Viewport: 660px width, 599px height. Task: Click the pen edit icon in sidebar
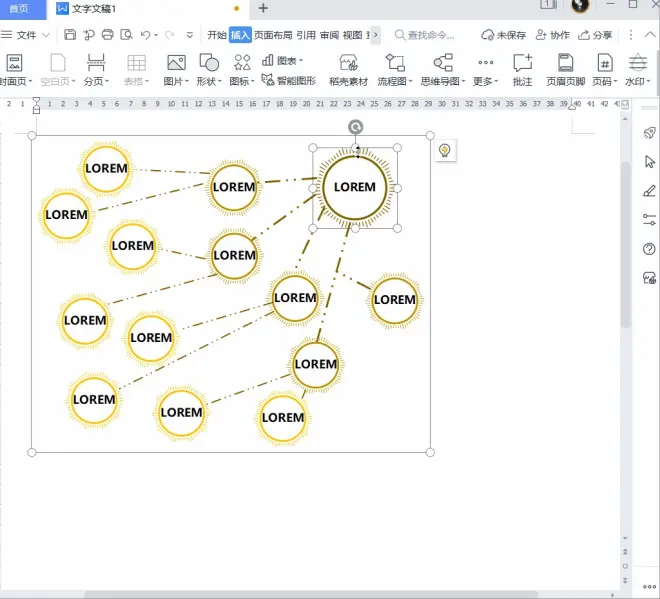649,191
